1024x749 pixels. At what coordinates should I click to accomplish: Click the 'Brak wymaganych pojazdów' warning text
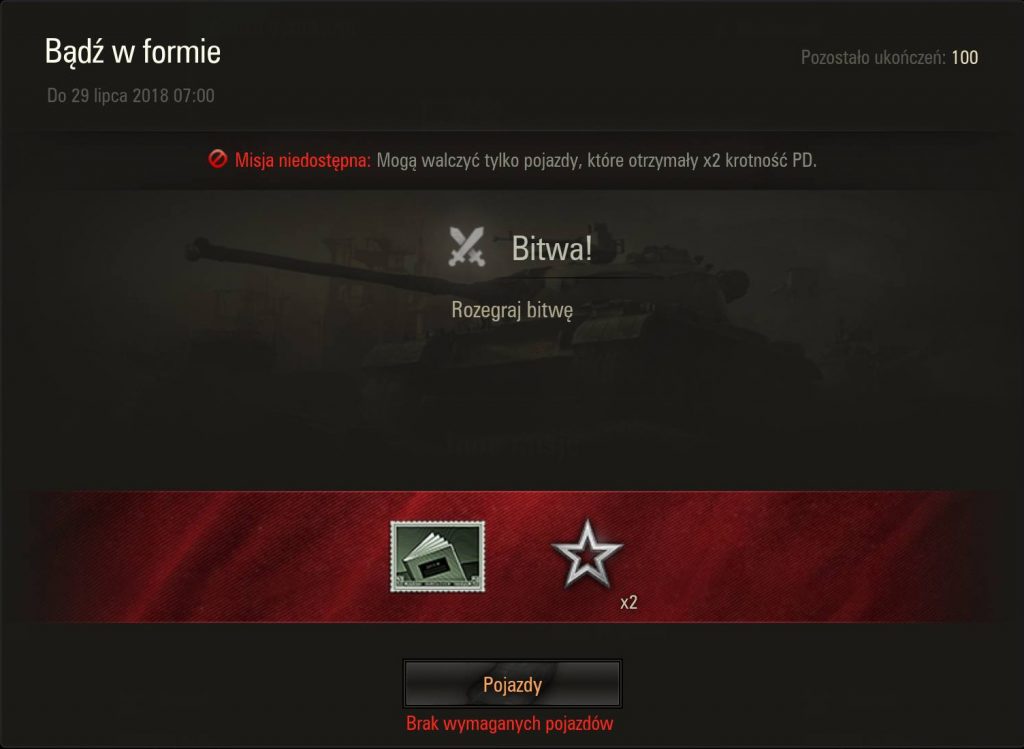pos(509,724)
